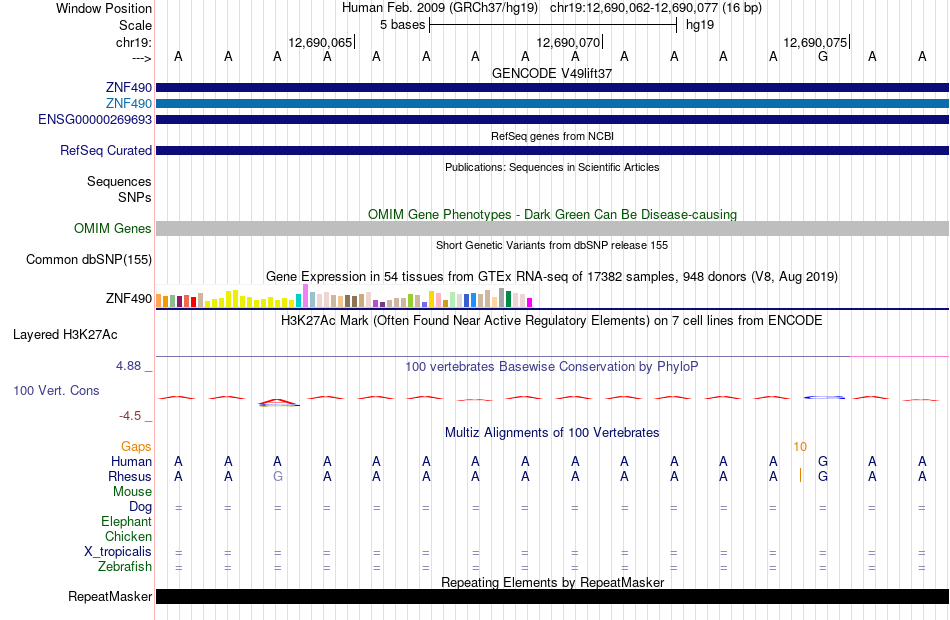The image size is (950, 620).
Task: Open the 100 Vert. Cons track label
Action: tap(56, 391)
